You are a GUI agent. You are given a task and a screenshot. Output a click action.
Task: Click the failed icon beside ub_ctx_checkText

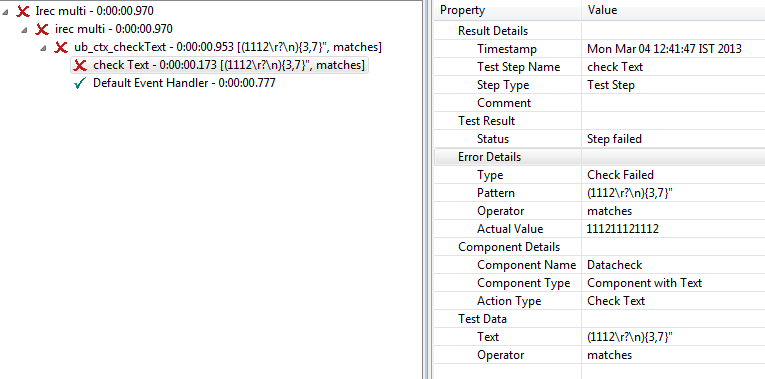point(60,47)
